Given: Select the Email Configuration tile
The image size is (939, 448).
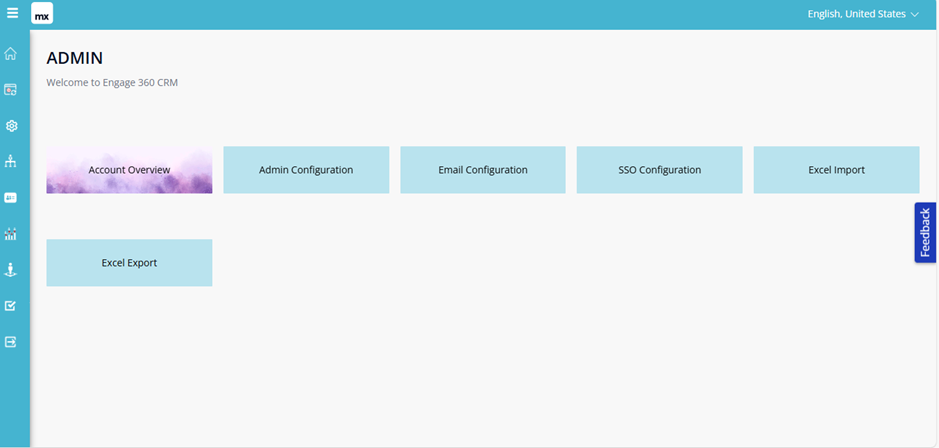Looking at the screenshot, I should 483,170.
